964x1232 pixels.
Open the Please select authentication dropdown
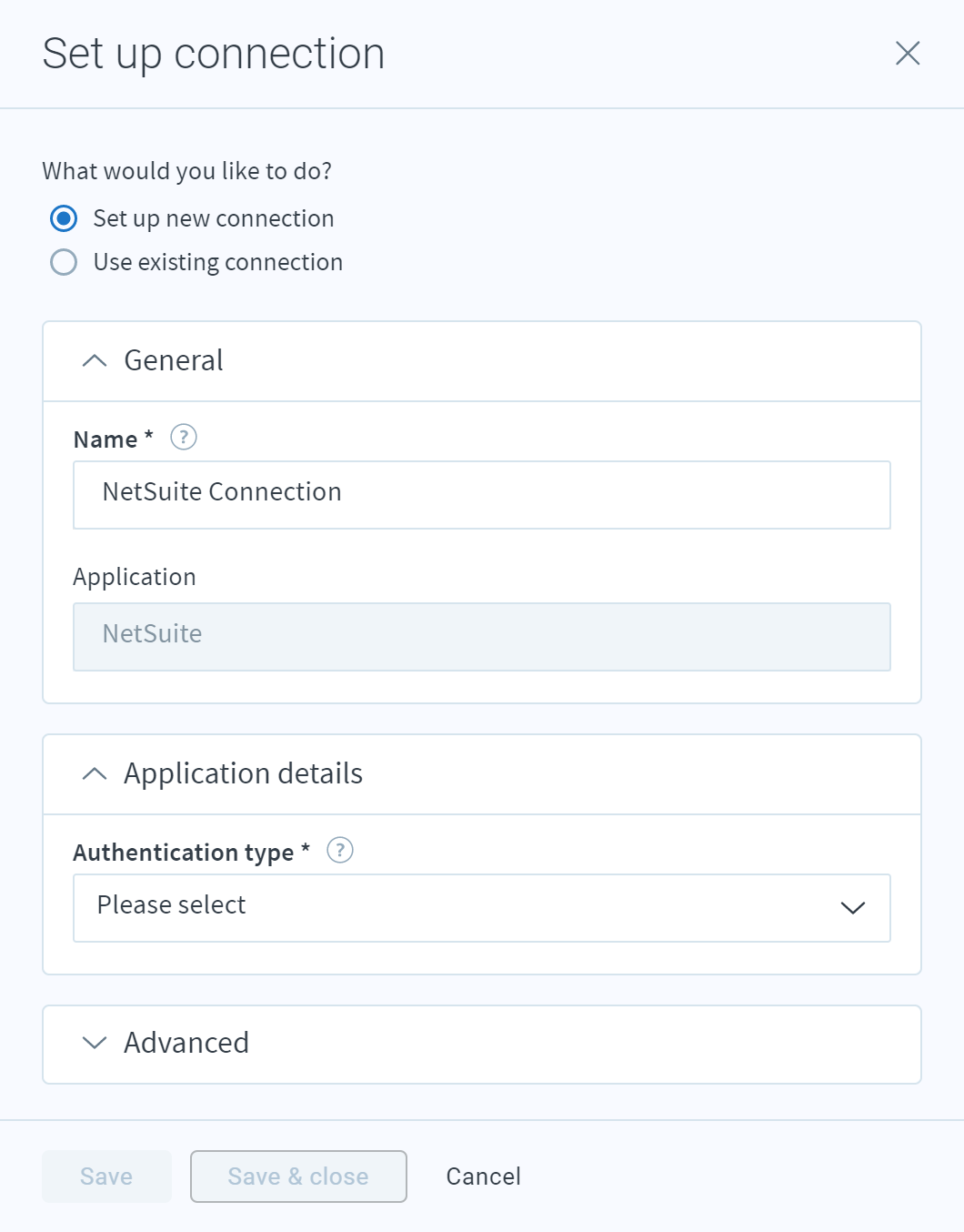pyautogui.click(x=482, y=908)
